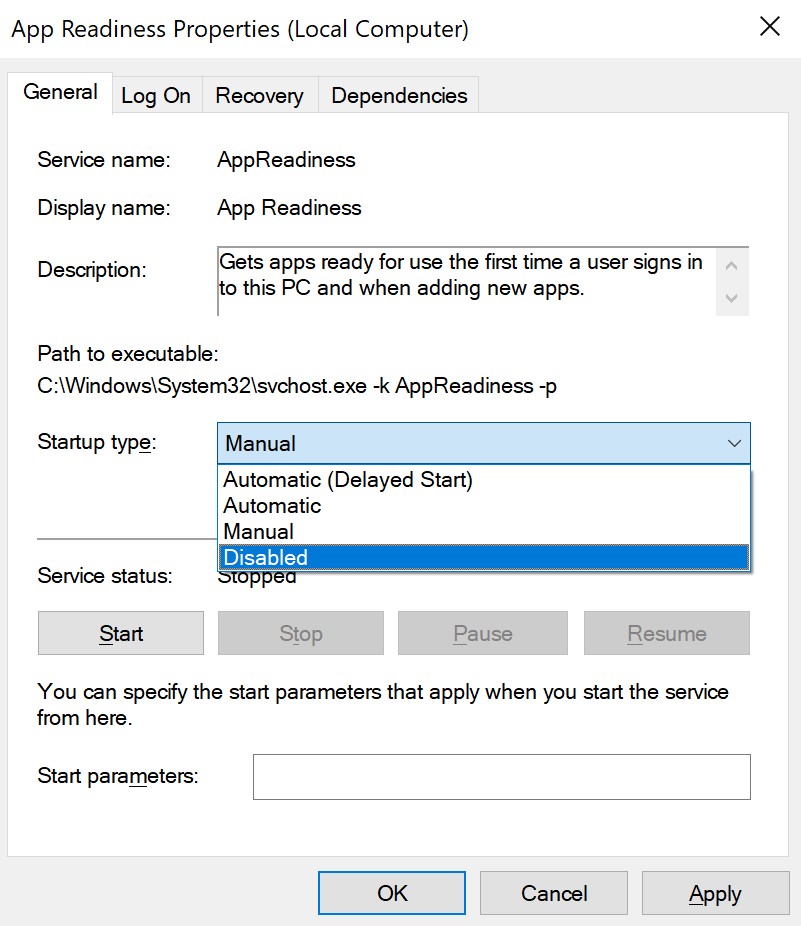
Task: Open the Log On tab
Action: click(156, 96)
